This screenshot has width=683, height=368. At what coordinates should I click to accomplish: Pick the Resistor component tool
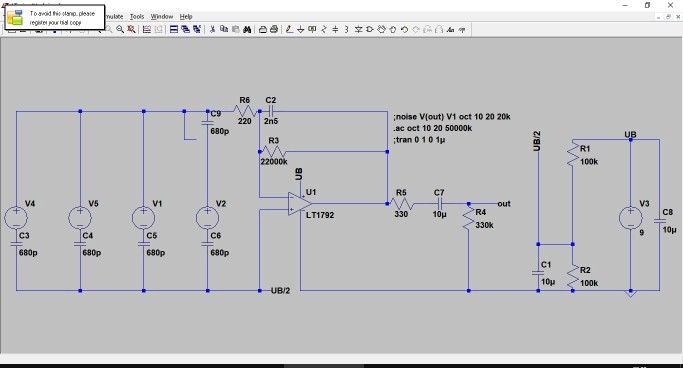(324, 30)
